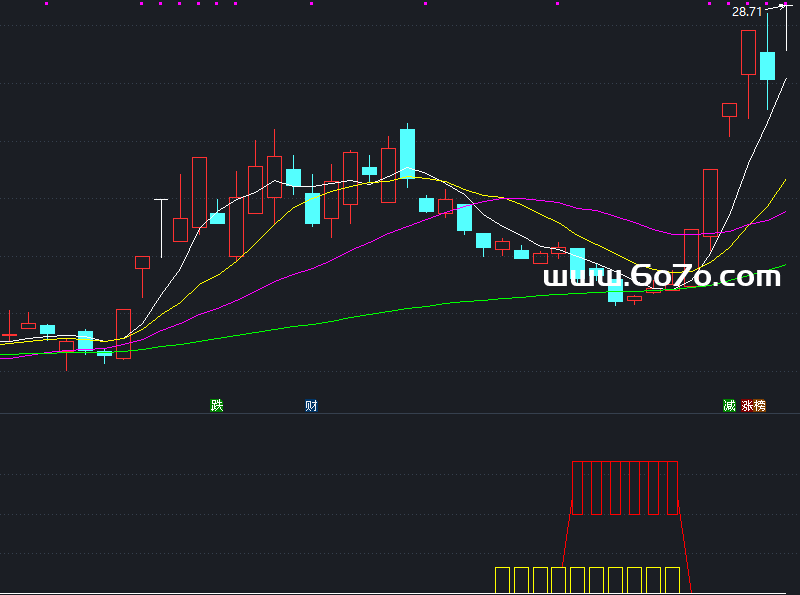Click the green 减 marker icon
The width and height of the screenshot is (800, 595).
pyautogui.click(x=729, y=405)
